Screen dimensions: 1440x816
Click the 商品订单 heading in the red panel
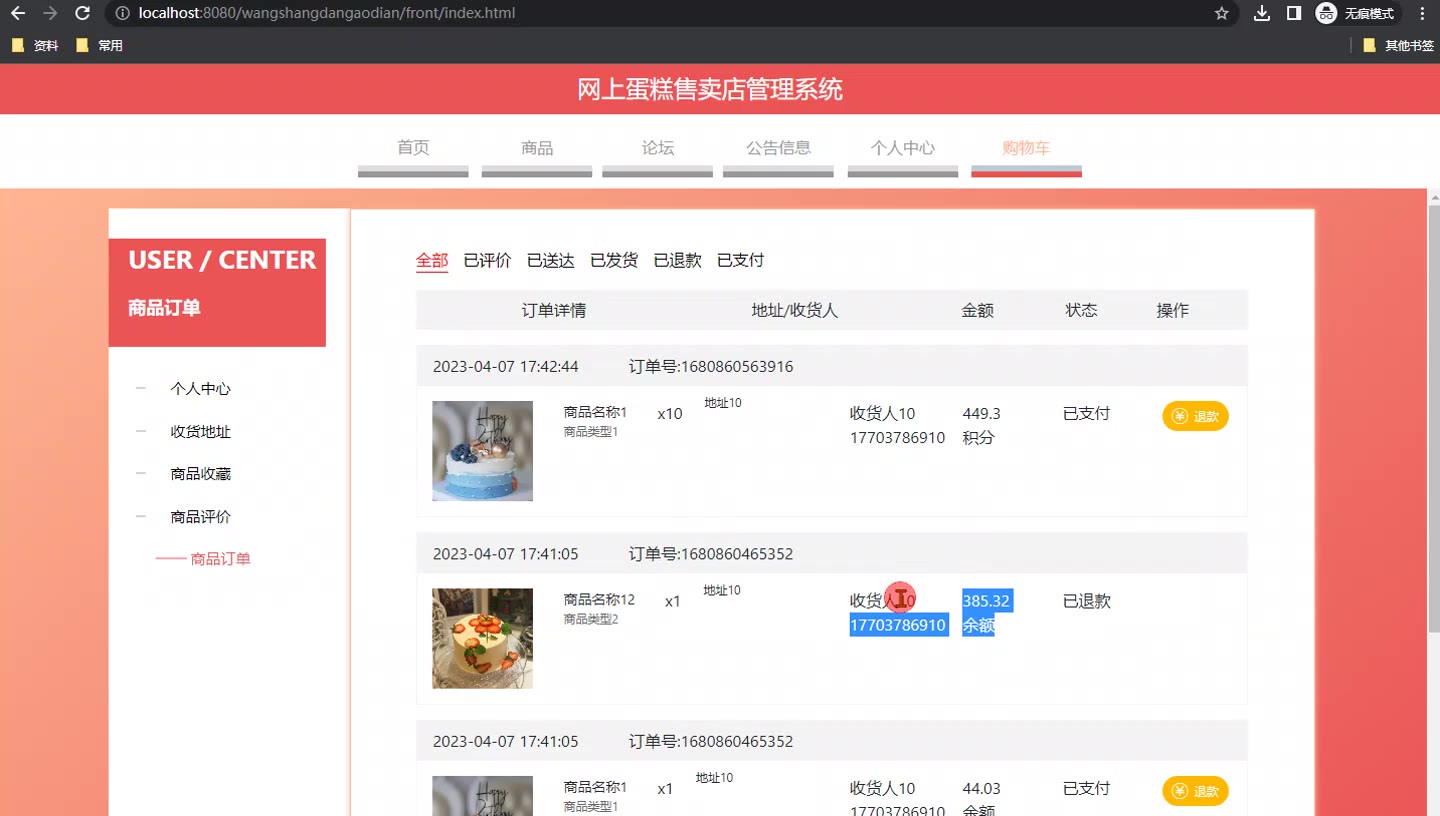164,308
